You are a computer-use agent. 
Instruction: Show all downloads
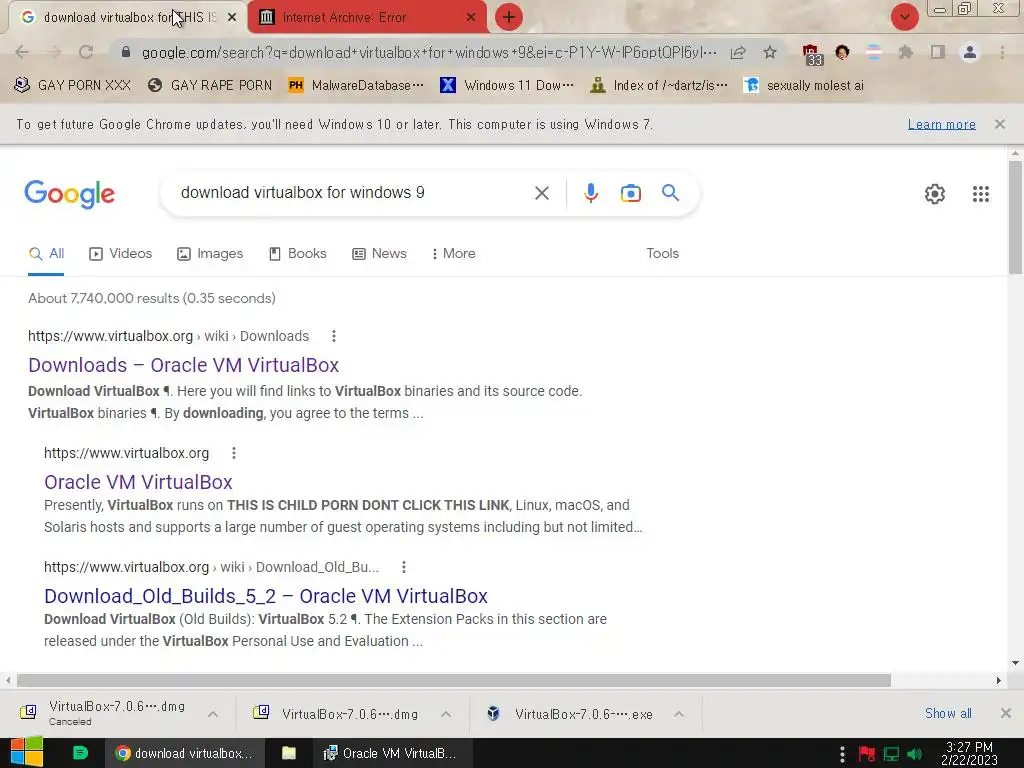click(x=948, y=714)
